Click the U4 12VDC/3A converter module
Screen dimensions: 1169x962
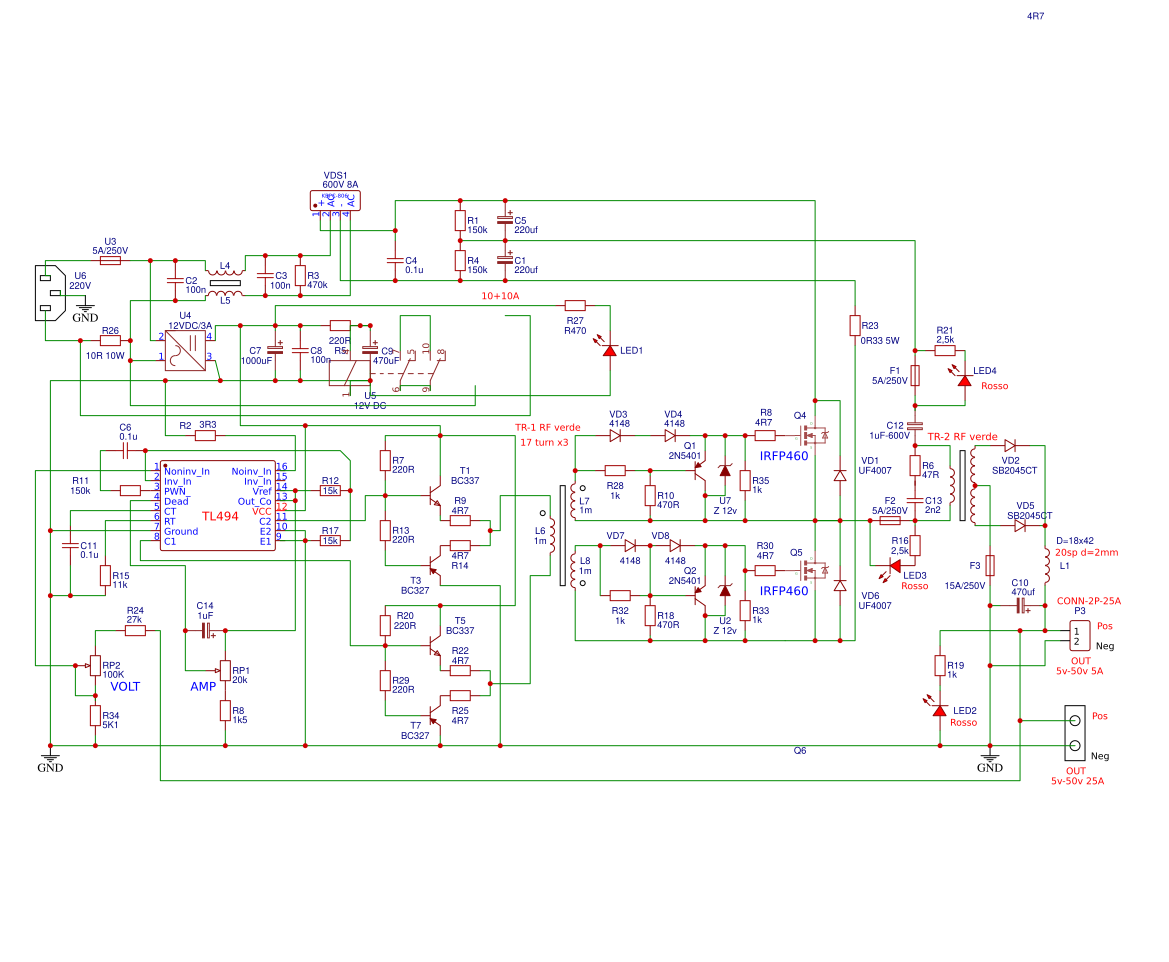[x=185, y=351]
